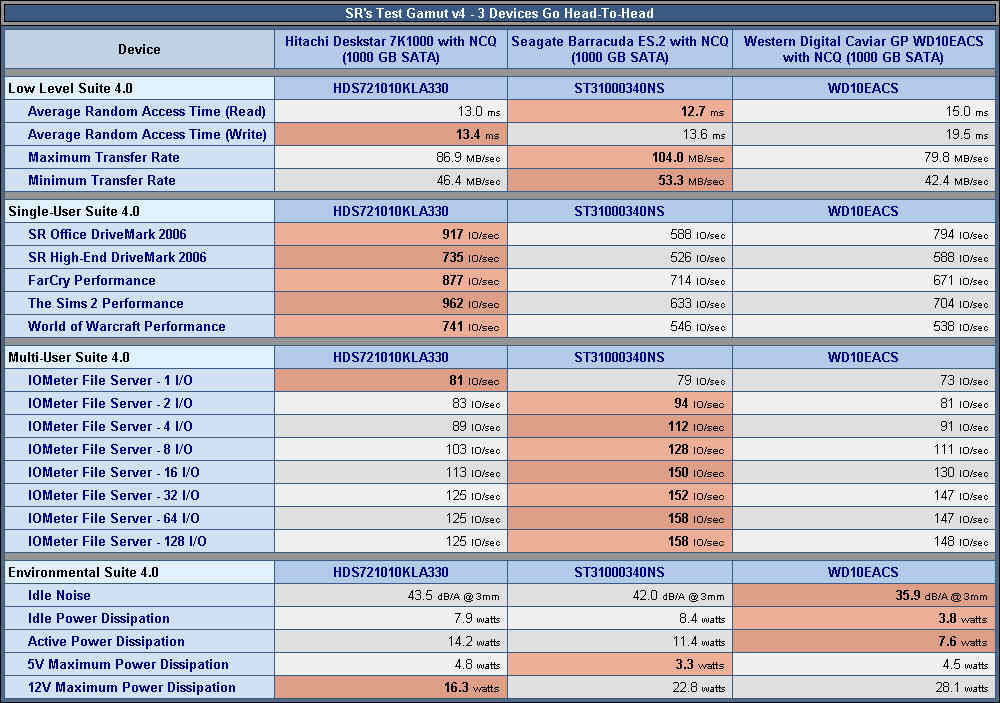Viewport: 1000px width, 703px height.
Task: Select the 35.9 dB/A idle noise value
Action: pos(941,595)
